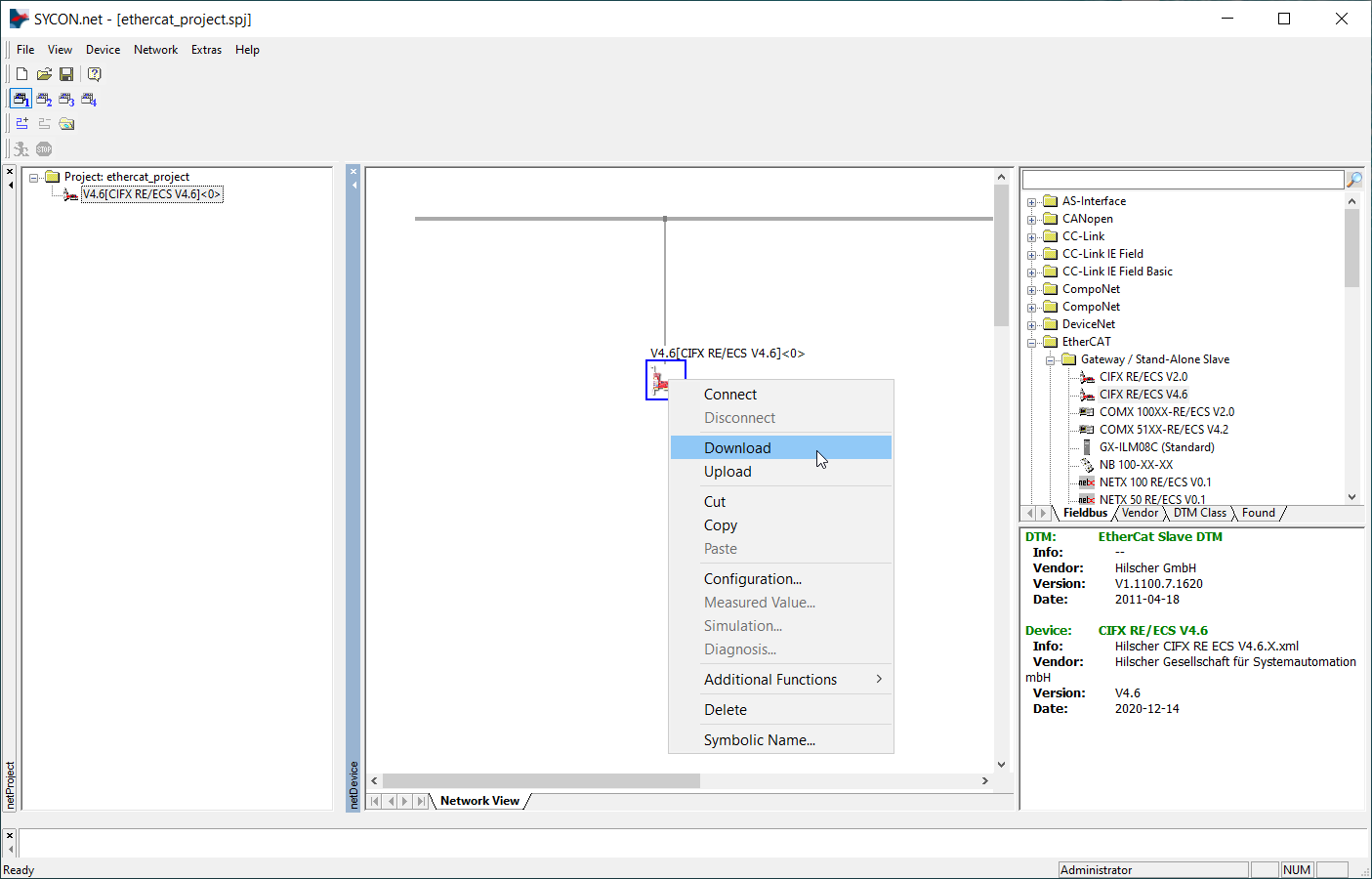Click the New Project toolbar icon
Image resolution: width=1372 pixels, height=879 pixels.
[x=21, y=74]
